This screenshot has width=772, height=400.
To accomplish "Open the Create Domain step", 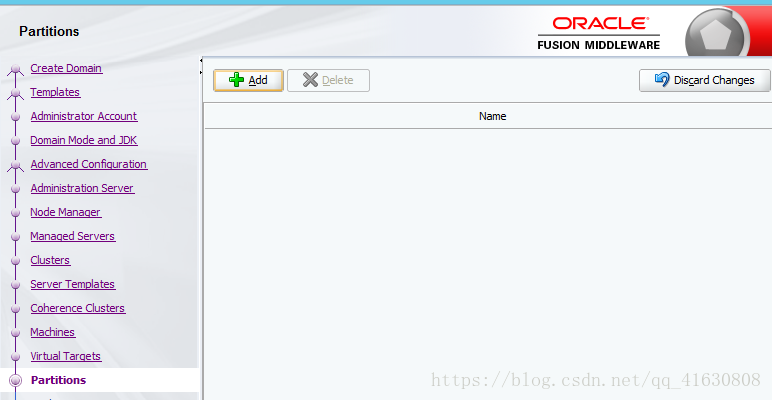I will tap(66, 68).
